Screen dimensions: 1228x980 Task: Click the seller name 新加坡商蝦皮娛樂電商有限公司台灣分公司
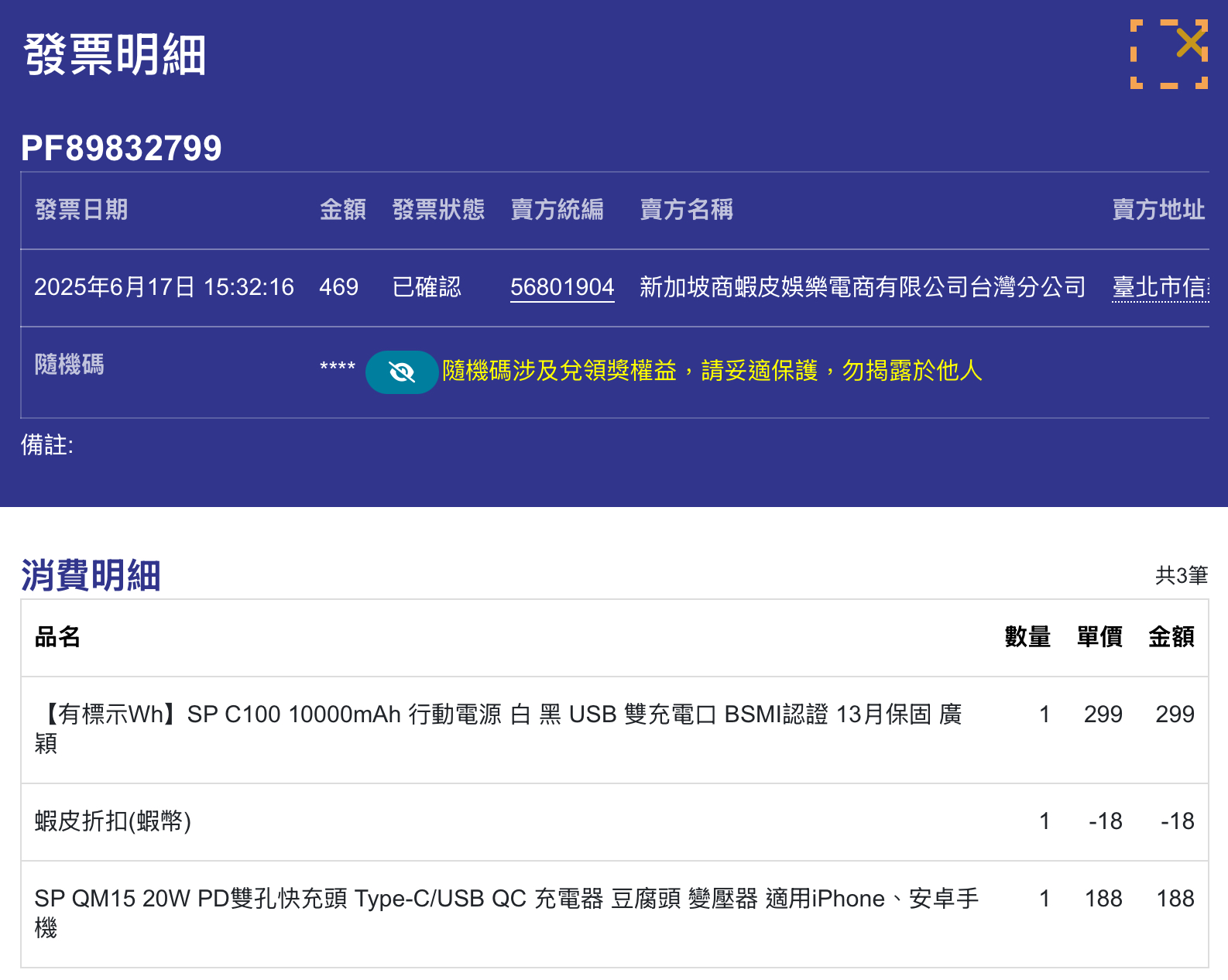tap(863, 287)
